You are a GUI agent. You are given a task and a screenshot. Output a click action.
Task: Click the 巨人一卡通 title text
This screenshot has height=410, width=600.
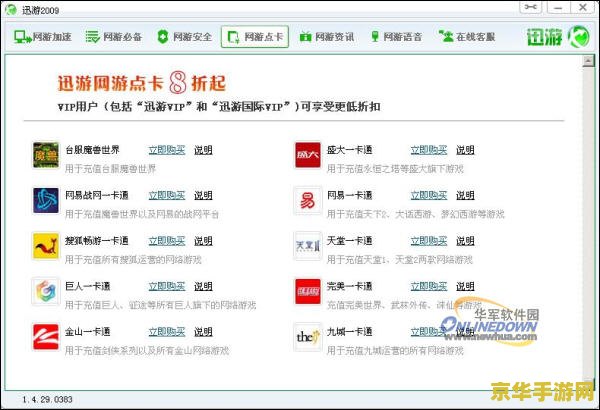click(x=88, y=286)
